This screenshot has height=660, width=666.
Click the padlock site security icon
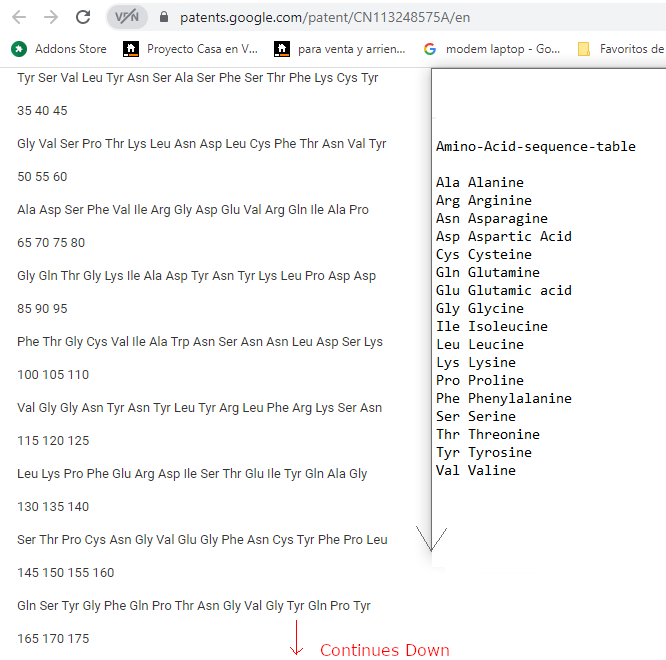(163, 17)
